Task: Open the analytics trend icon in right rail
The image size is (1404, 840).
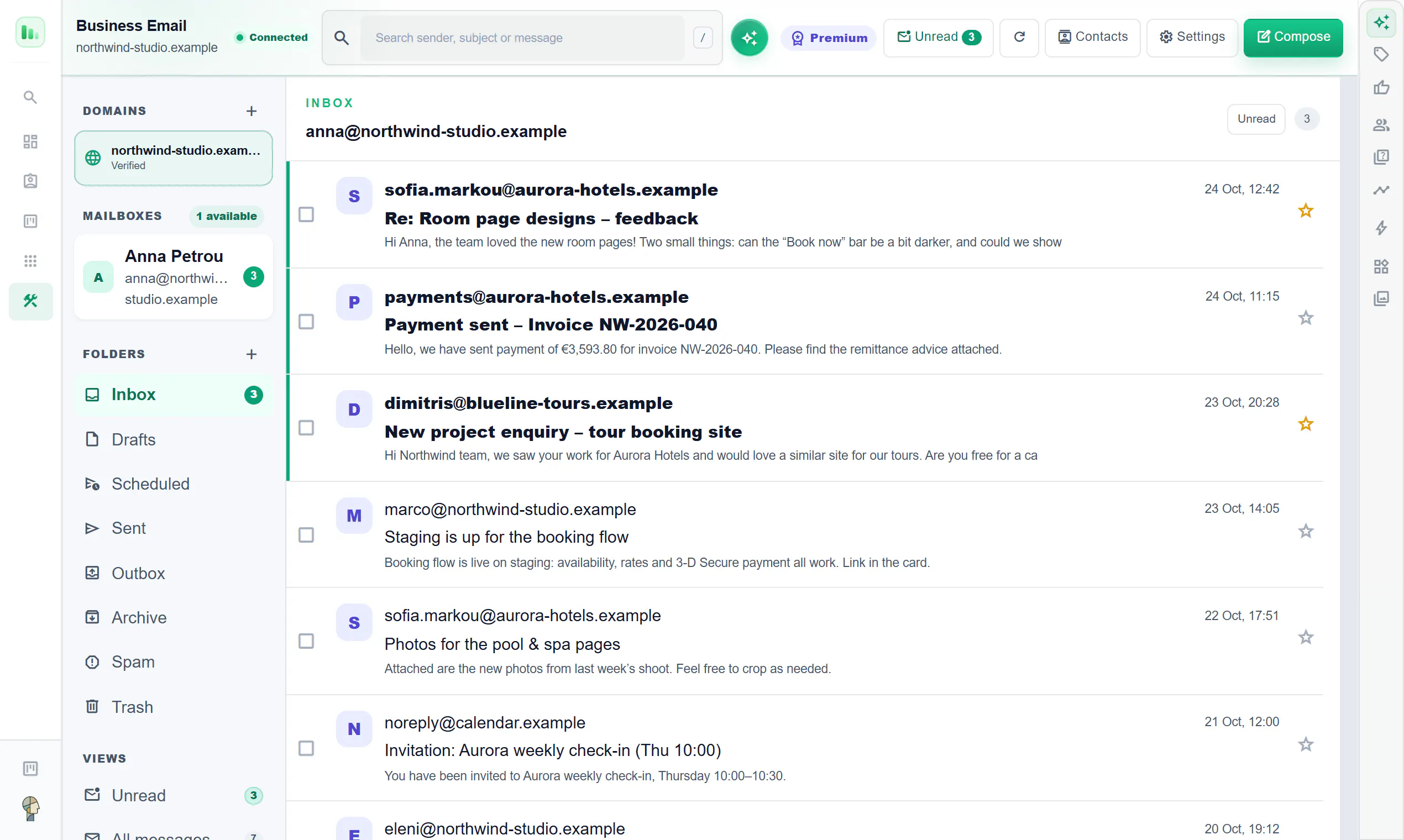Action: 1381,190
